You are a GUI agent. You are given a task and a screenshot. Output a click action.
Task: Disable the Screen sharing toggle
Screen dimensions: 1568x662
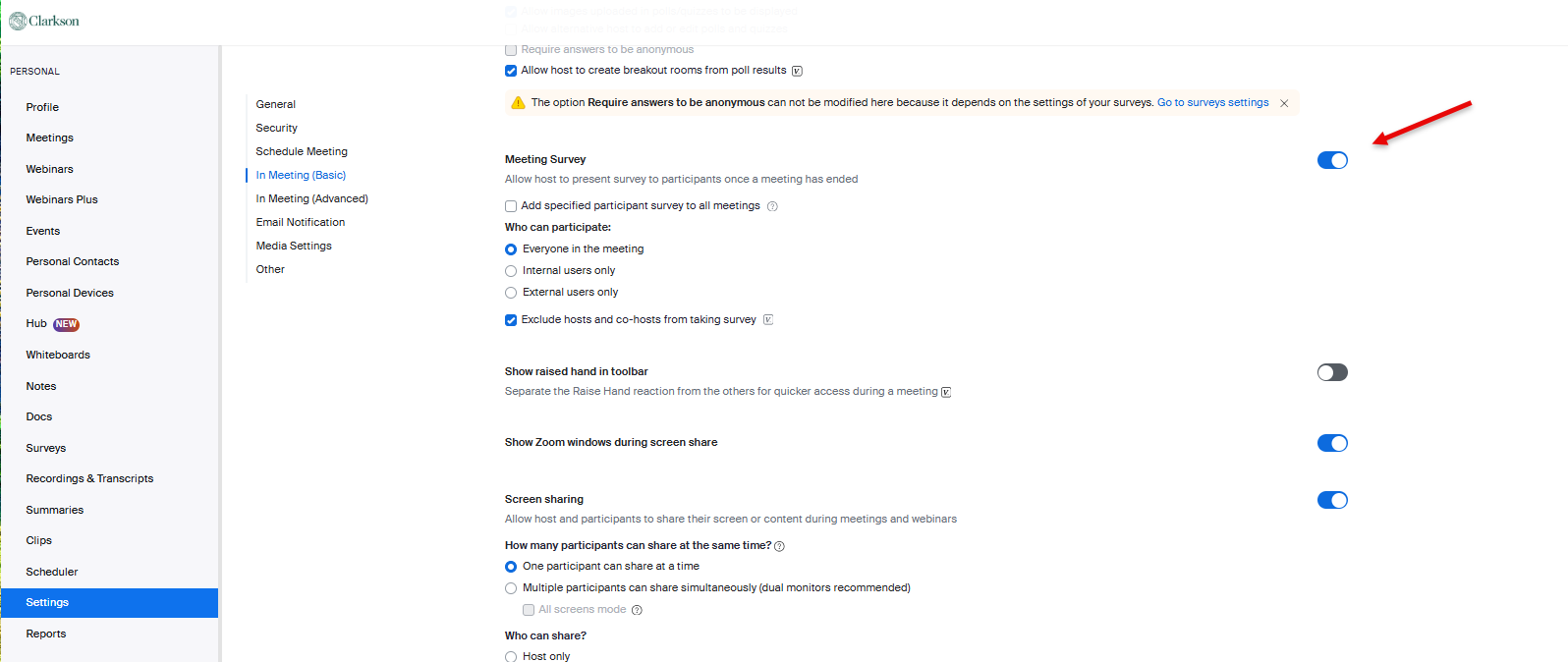(1332, 500)
